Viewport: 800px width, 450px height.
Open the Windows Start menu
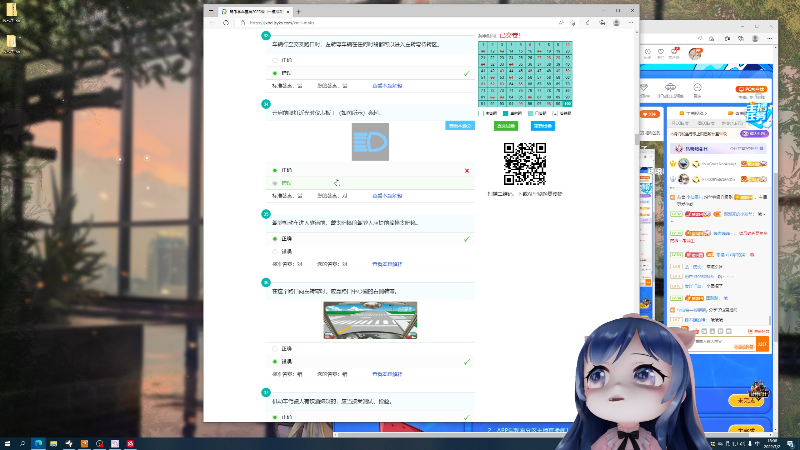[x=8, y=444]
